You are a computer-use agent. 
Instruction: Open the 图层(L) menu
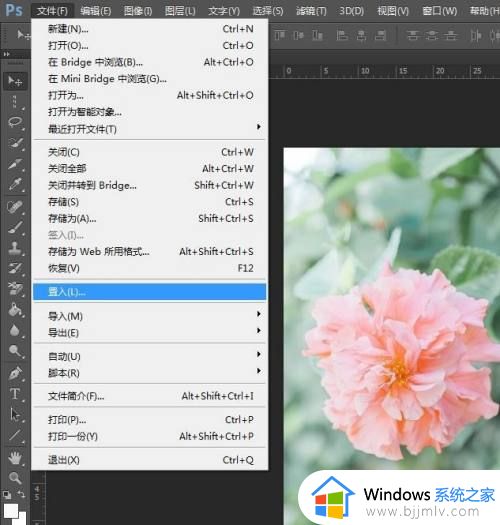[180, 11]
